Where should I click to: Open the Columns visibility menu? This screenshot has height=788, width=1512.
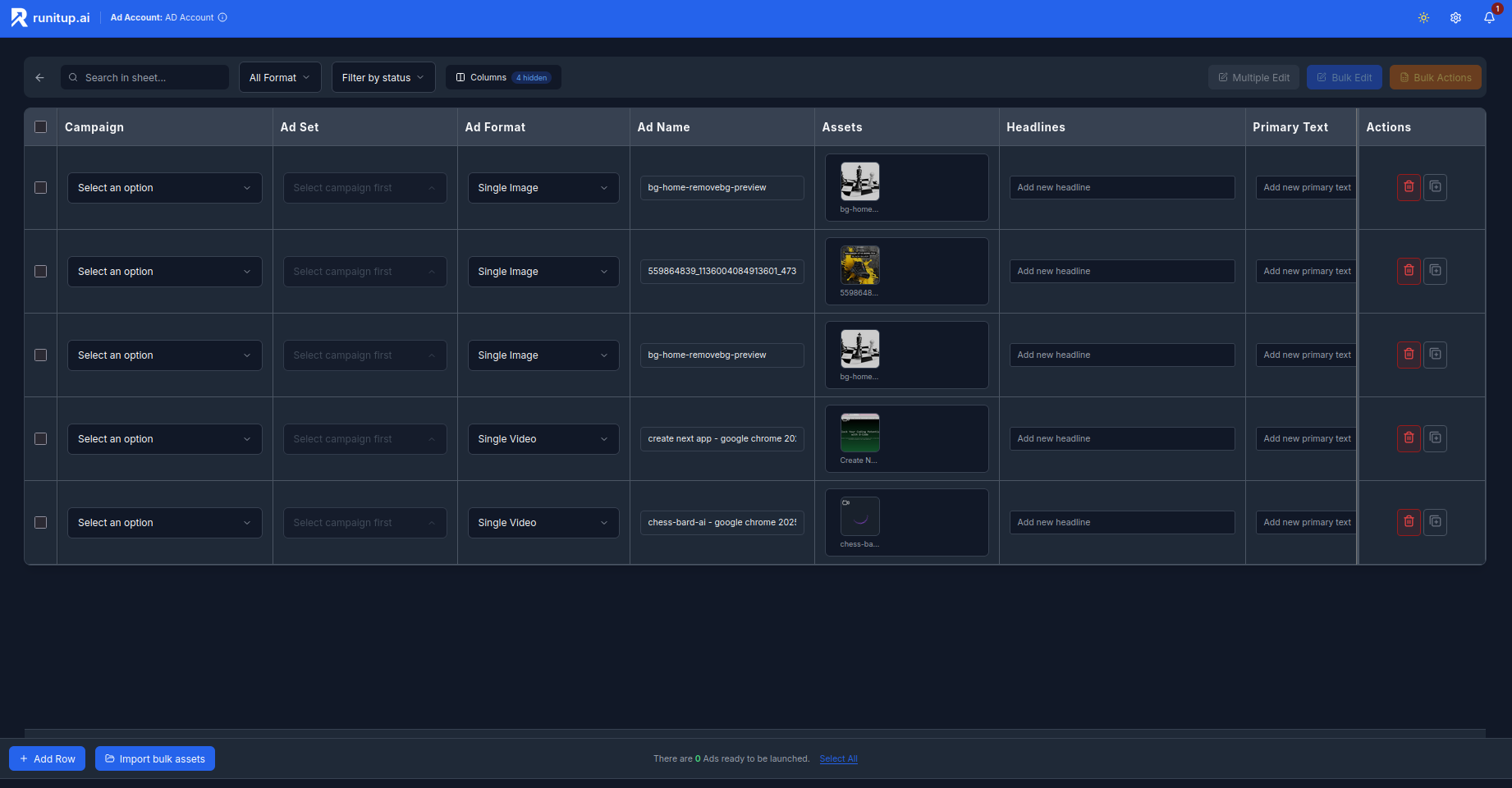[503, 78]
